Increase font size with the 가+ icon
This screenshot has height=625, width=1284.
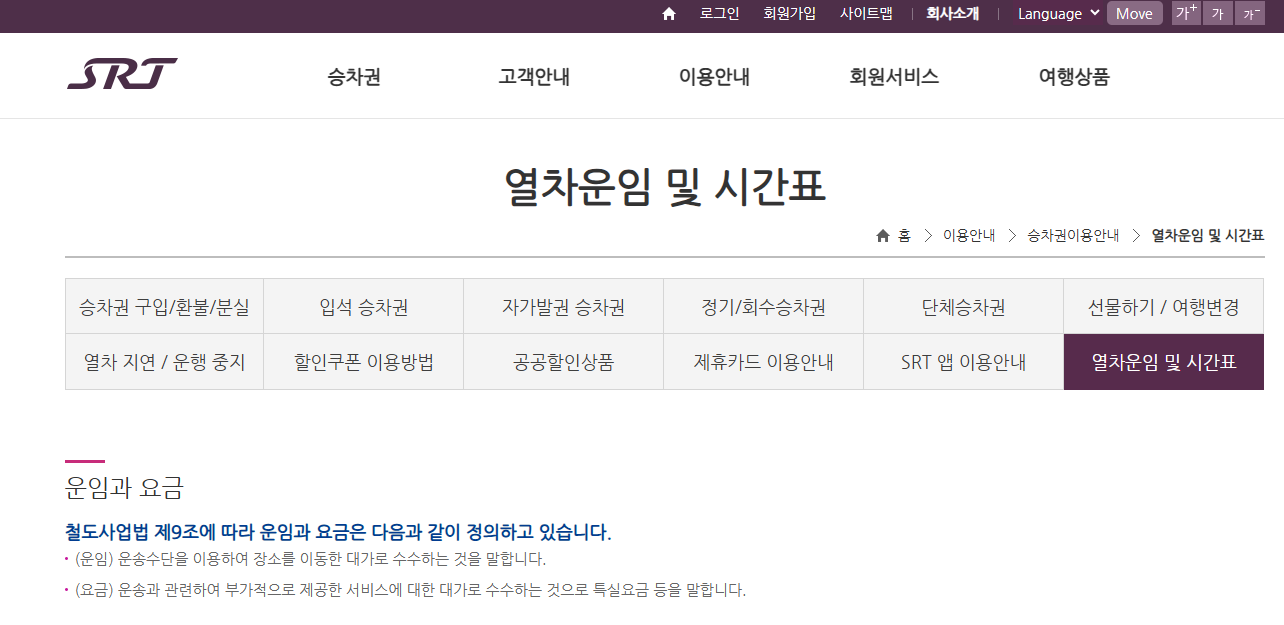coord(1186,13)
